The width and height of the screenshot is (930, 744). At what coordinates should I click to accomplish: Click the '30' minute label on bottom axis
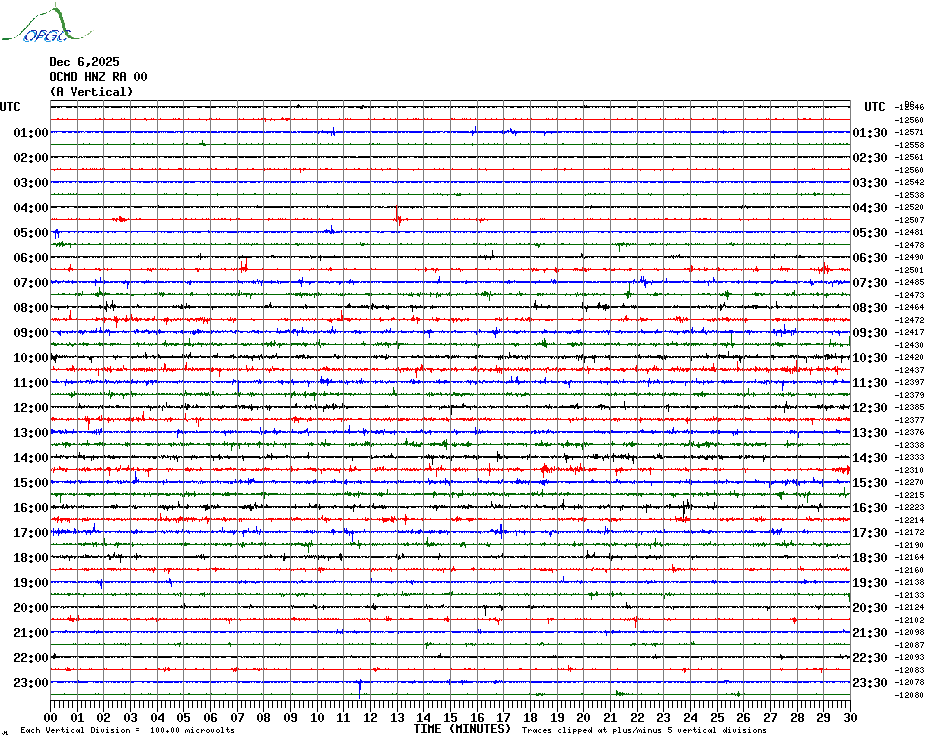click(x=851, y=718)
